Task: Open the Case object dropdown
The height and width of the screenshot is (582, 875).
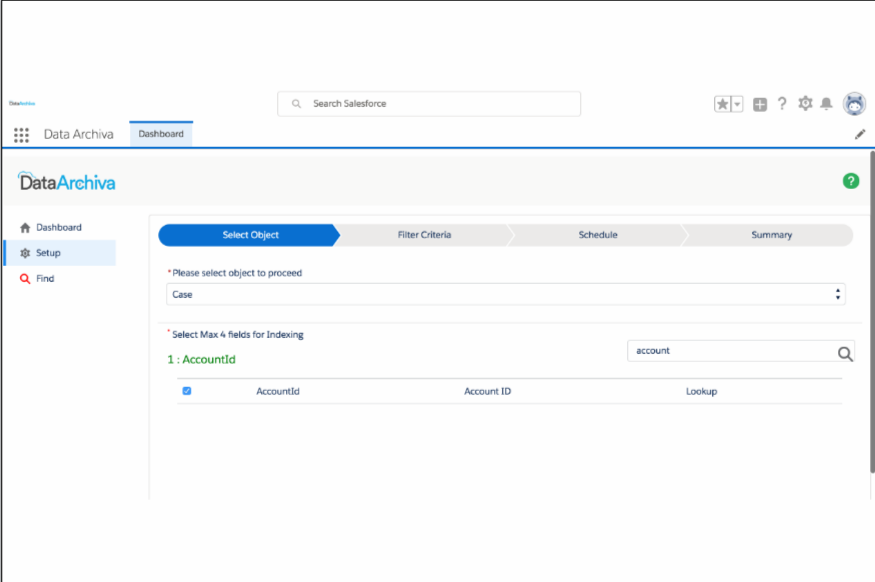Action: click(x=506, y=294)
